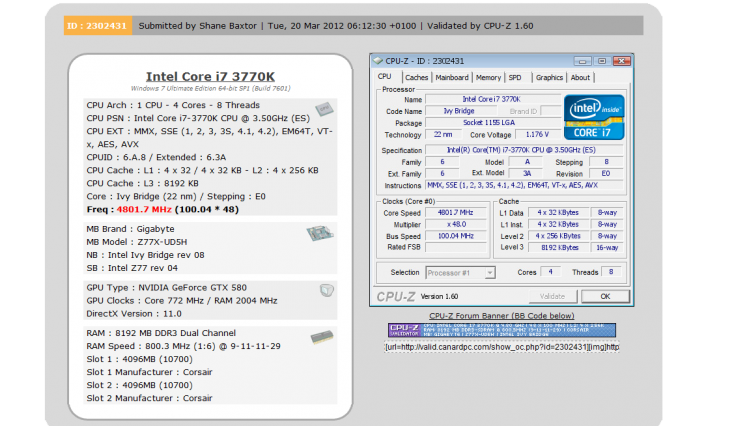Click the Level 3 value 8192 KBytes

[558, 248]
